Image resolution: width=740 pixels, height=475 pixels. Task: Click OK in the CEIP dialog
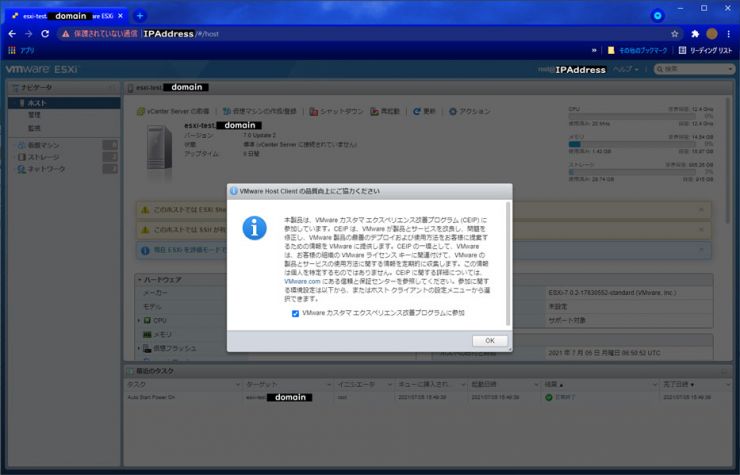(x=490, y=340)
